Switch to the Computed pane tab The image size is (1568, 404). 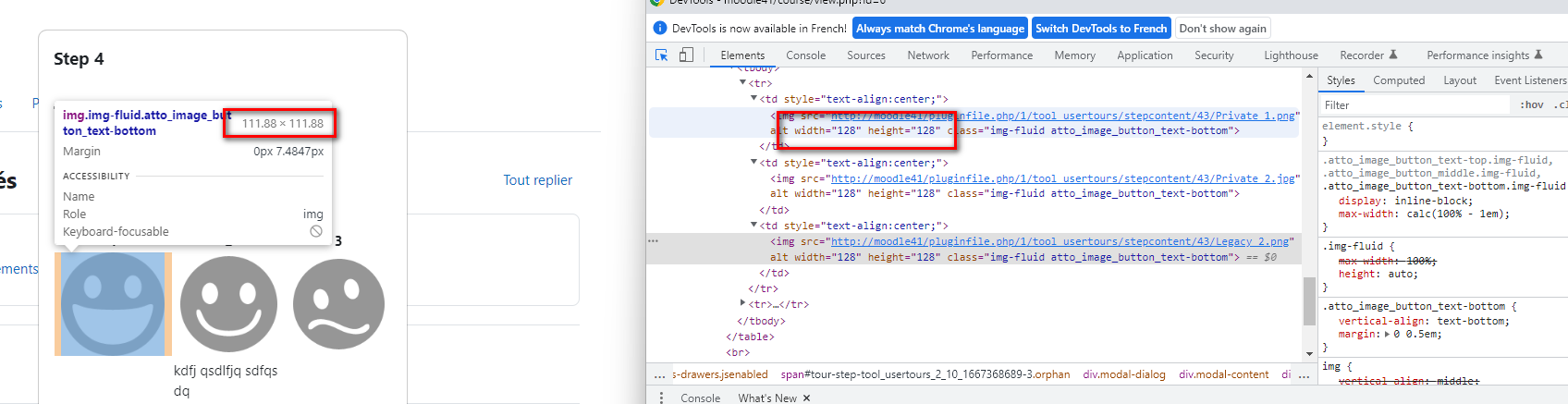(1399, 80)
